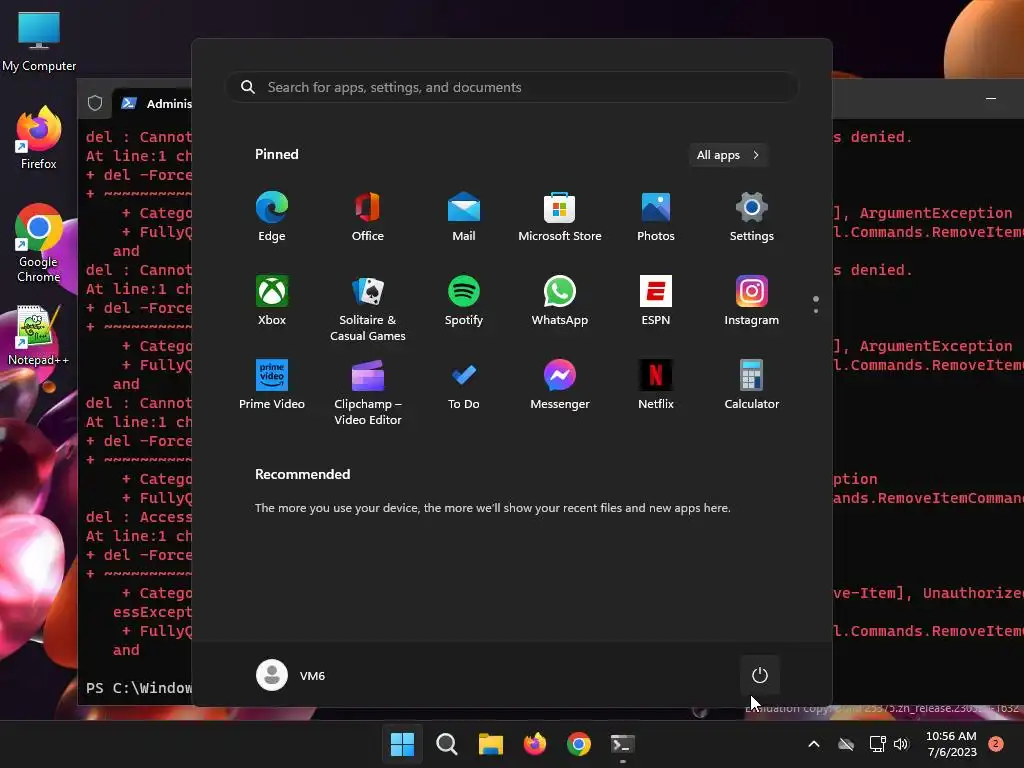The height and width of the screenshot is (768, 1024).
Task: Click the Windows Start button in taskbar
Action: tap(402, 744)
